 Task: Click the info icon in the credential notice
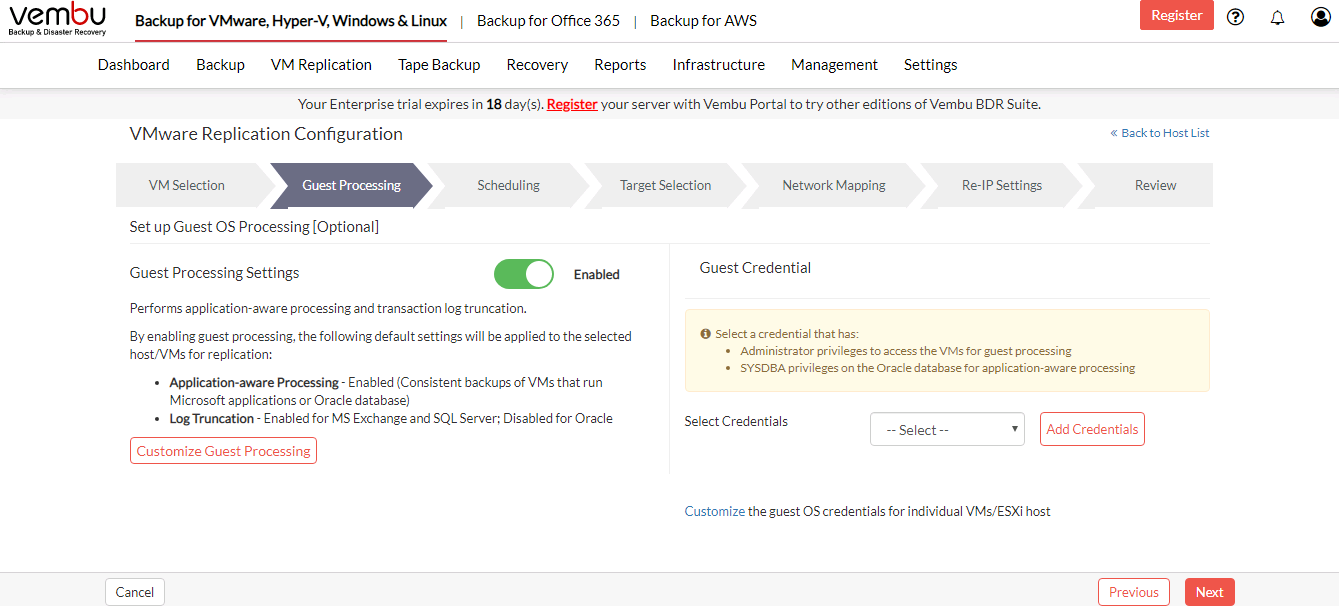706,334
